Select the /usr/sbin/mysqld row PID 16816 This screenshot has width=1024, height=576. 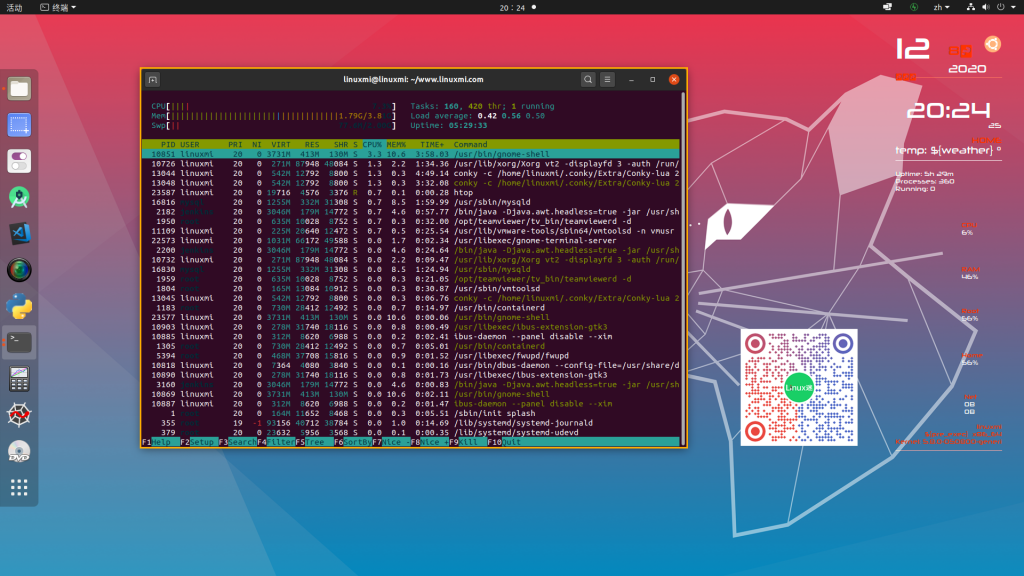pos(411,202)
